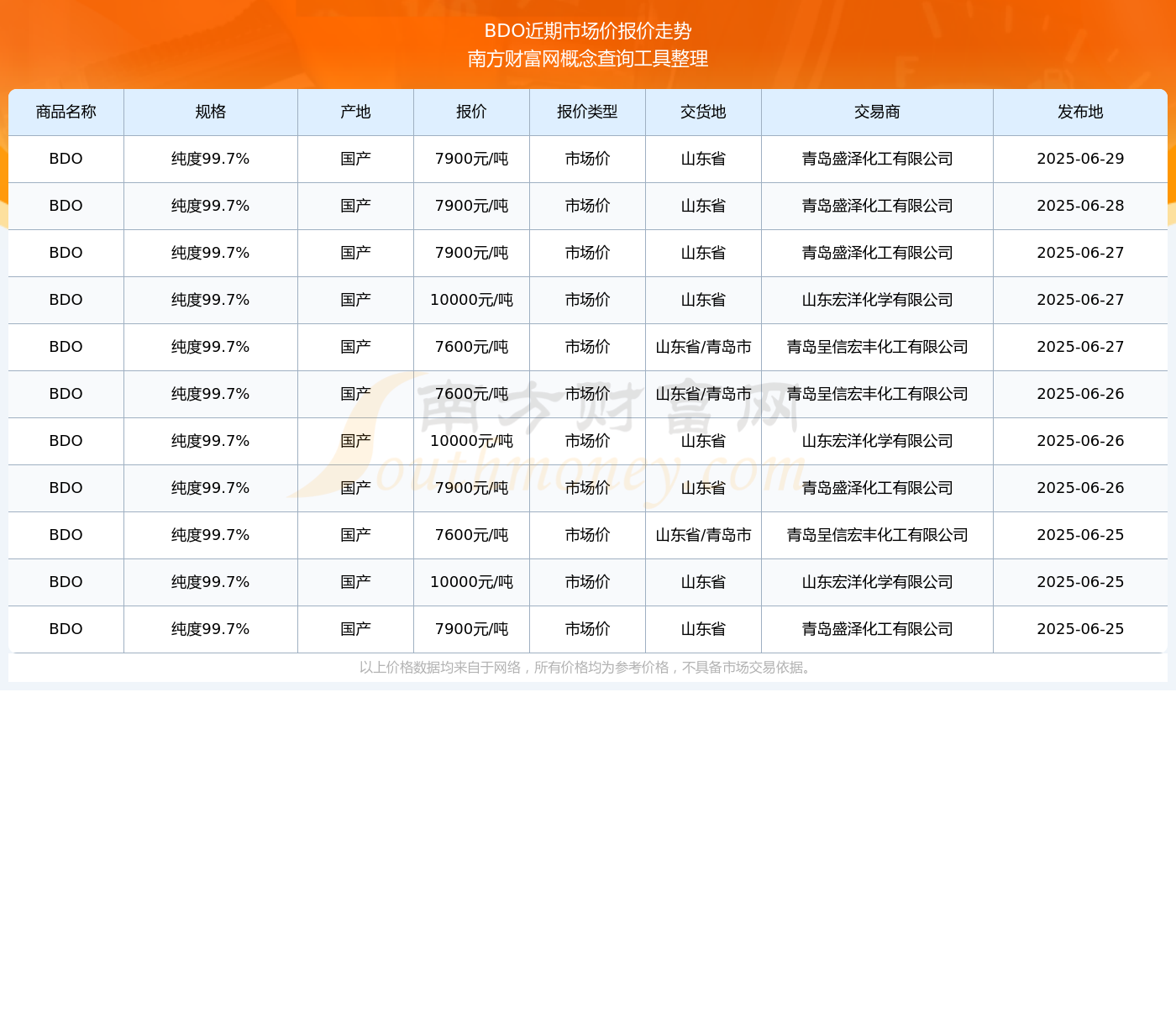Click 山东宏洋化学有限公司 in the 2025-06-25 row
Screen dimensions: 1176x1012
[878, 582]
